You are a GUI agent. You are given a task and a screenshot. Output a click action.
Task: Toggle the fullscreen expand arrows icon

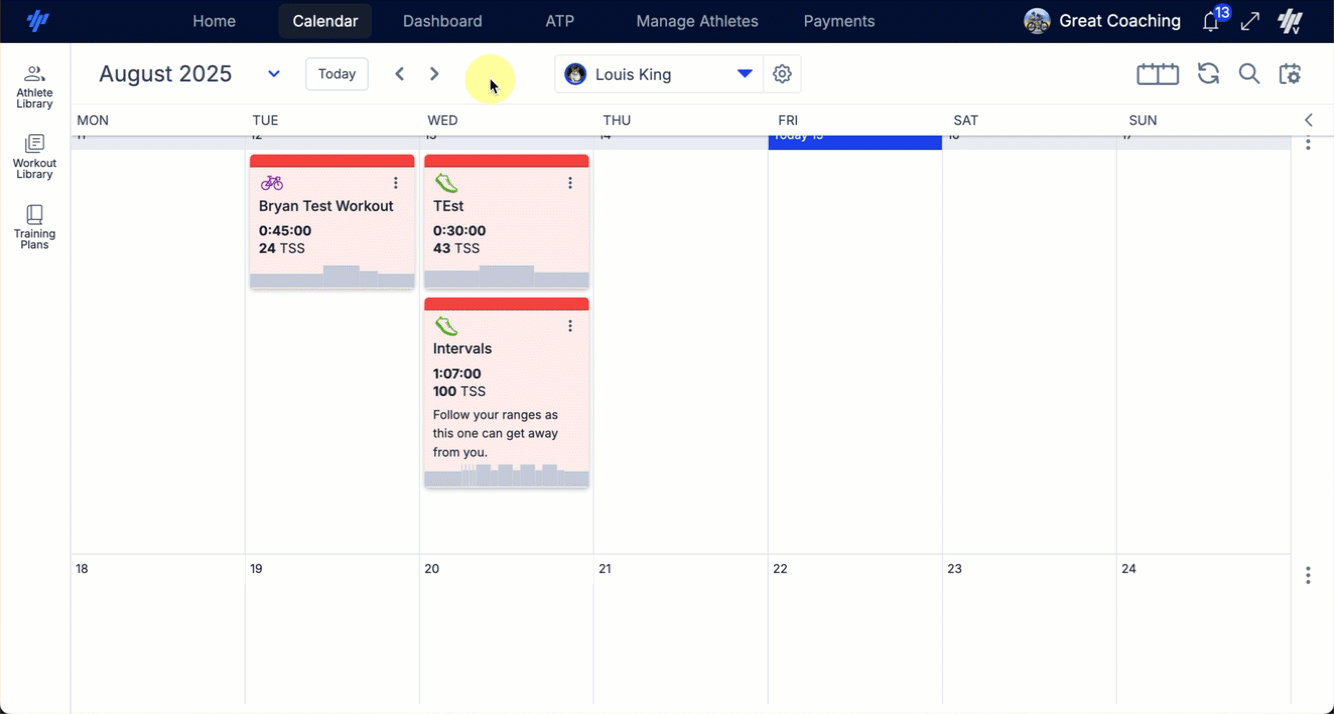(x=1250, y=22)
